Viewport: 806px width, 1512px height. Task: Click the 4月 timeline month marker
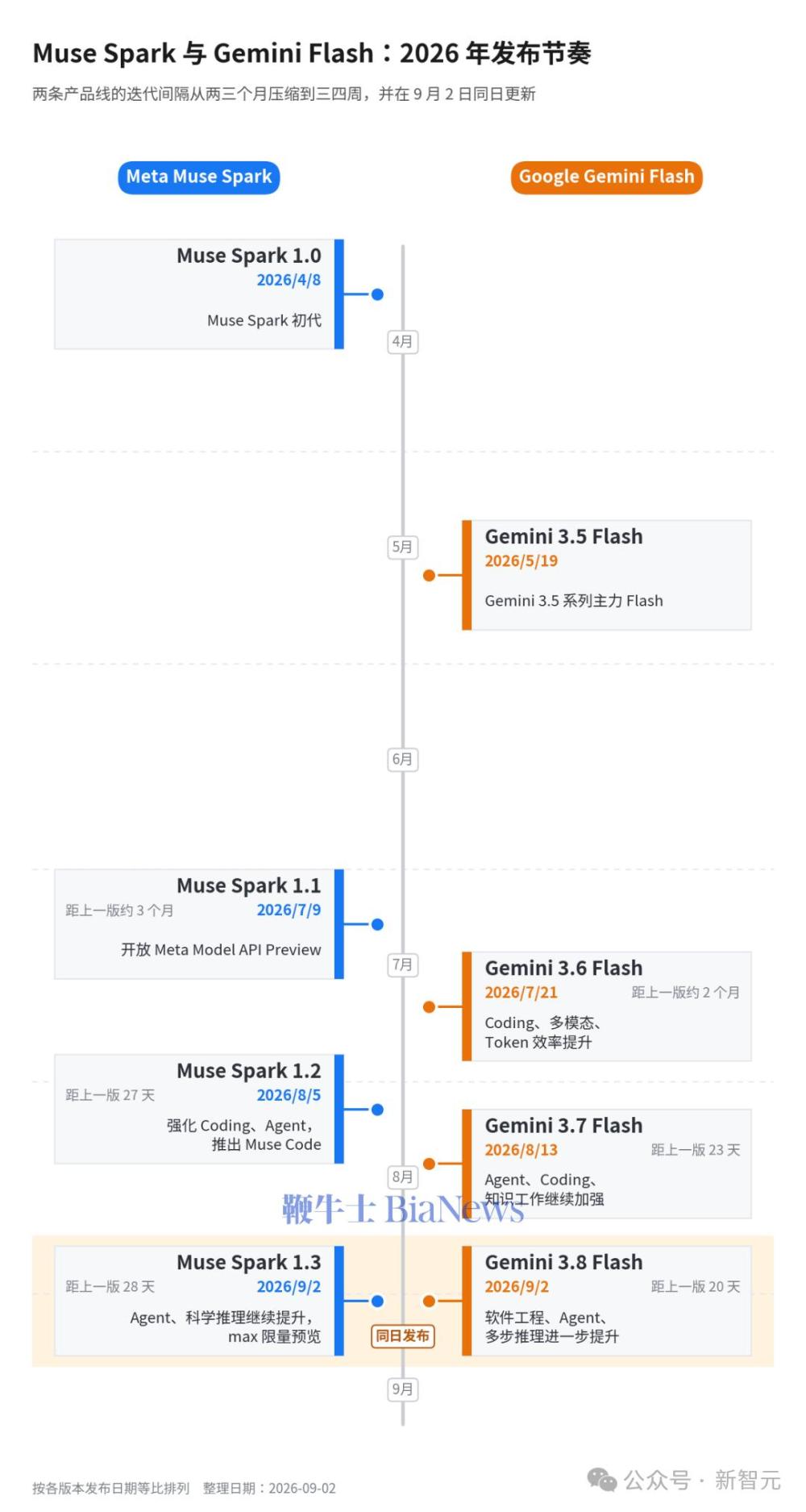click(402, 342)
